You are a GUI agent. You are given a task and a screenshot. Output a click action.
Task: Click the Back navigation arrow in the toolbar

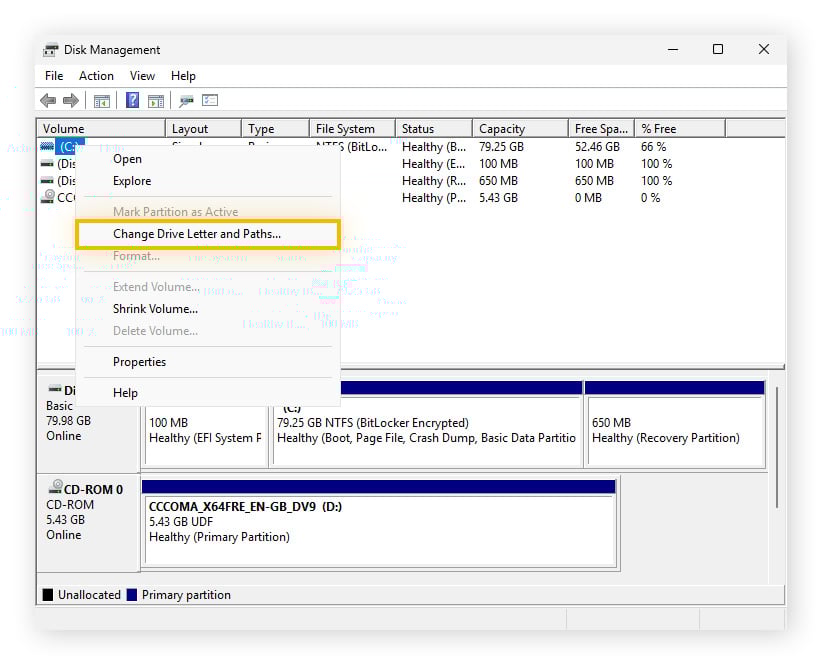pos(47,100)
